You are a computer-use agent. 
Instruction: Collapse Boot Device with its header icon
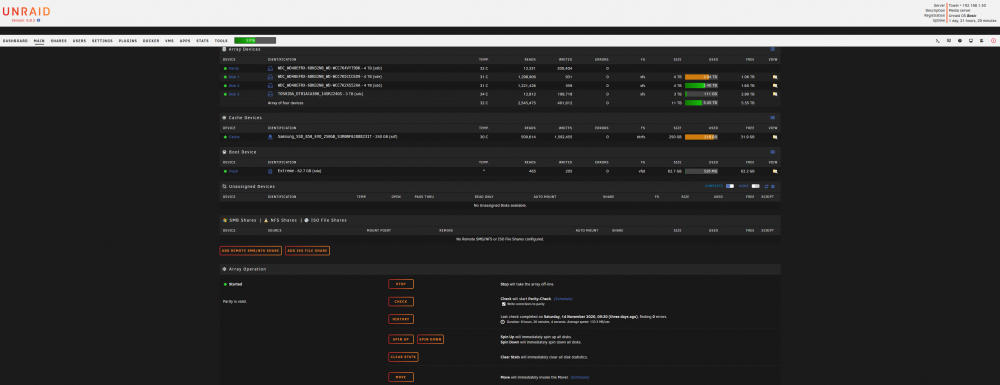pyautogui.click(x=772, y=152)
